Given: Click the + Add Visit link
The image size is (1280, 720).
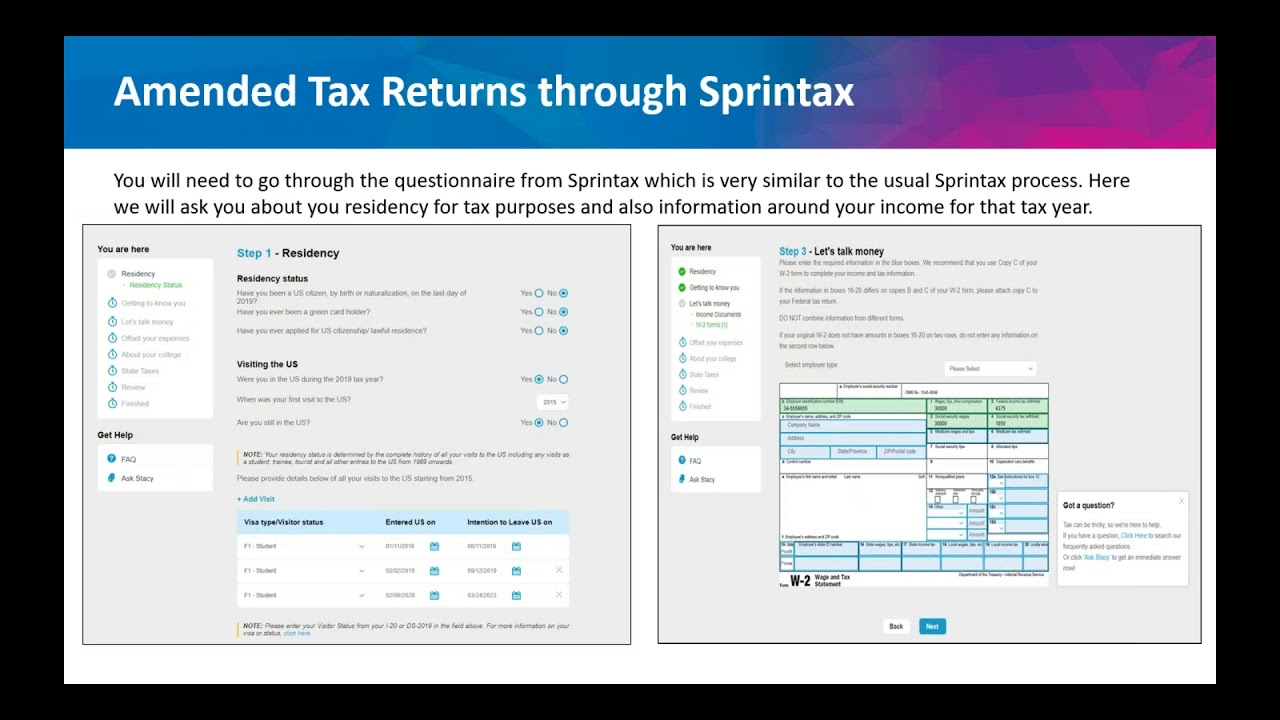Looking at the screenshot, I should tap(256, 499).
